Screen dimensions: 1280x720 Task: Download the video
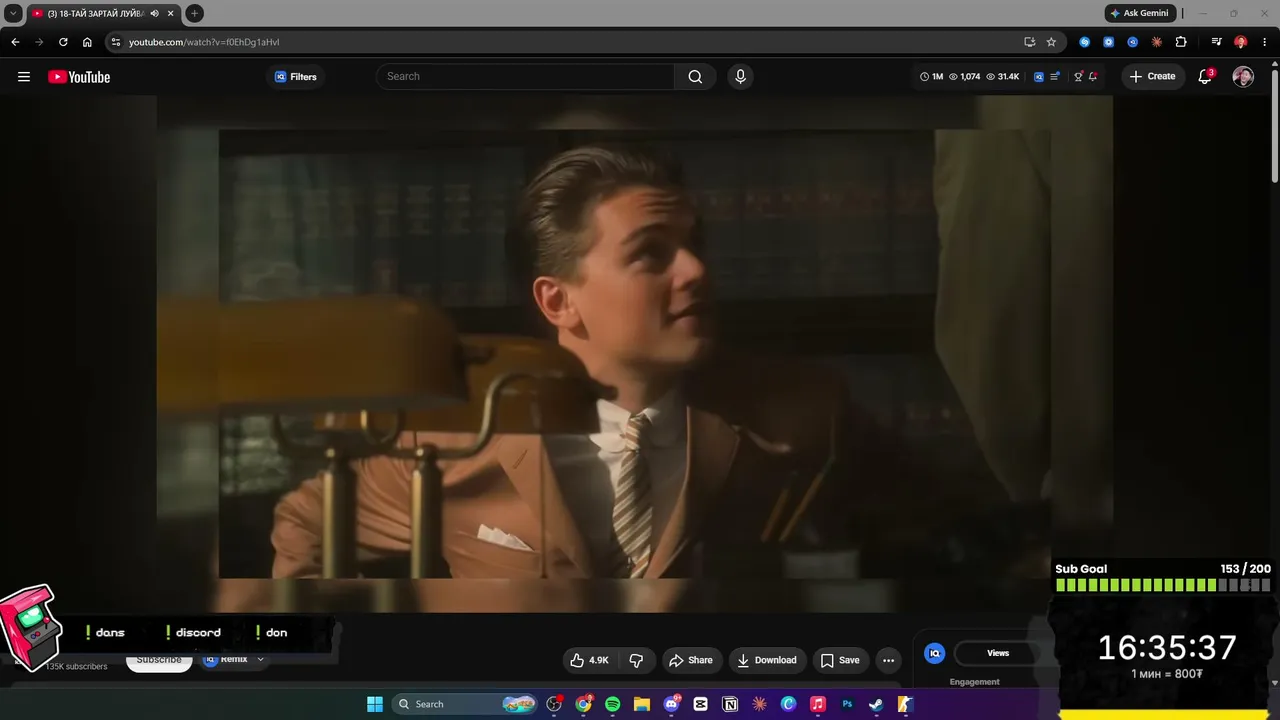tap(767, 660)
